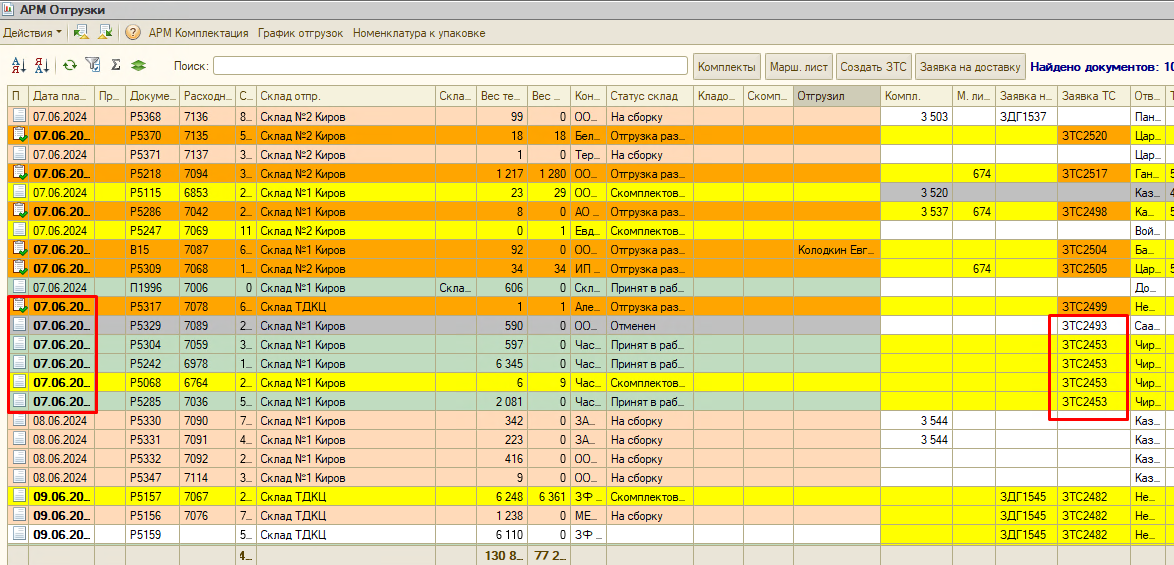The width and height of the screenshot is (1174, 565).
Task: Click the document icon in row P5330
Action: [18, 421]
